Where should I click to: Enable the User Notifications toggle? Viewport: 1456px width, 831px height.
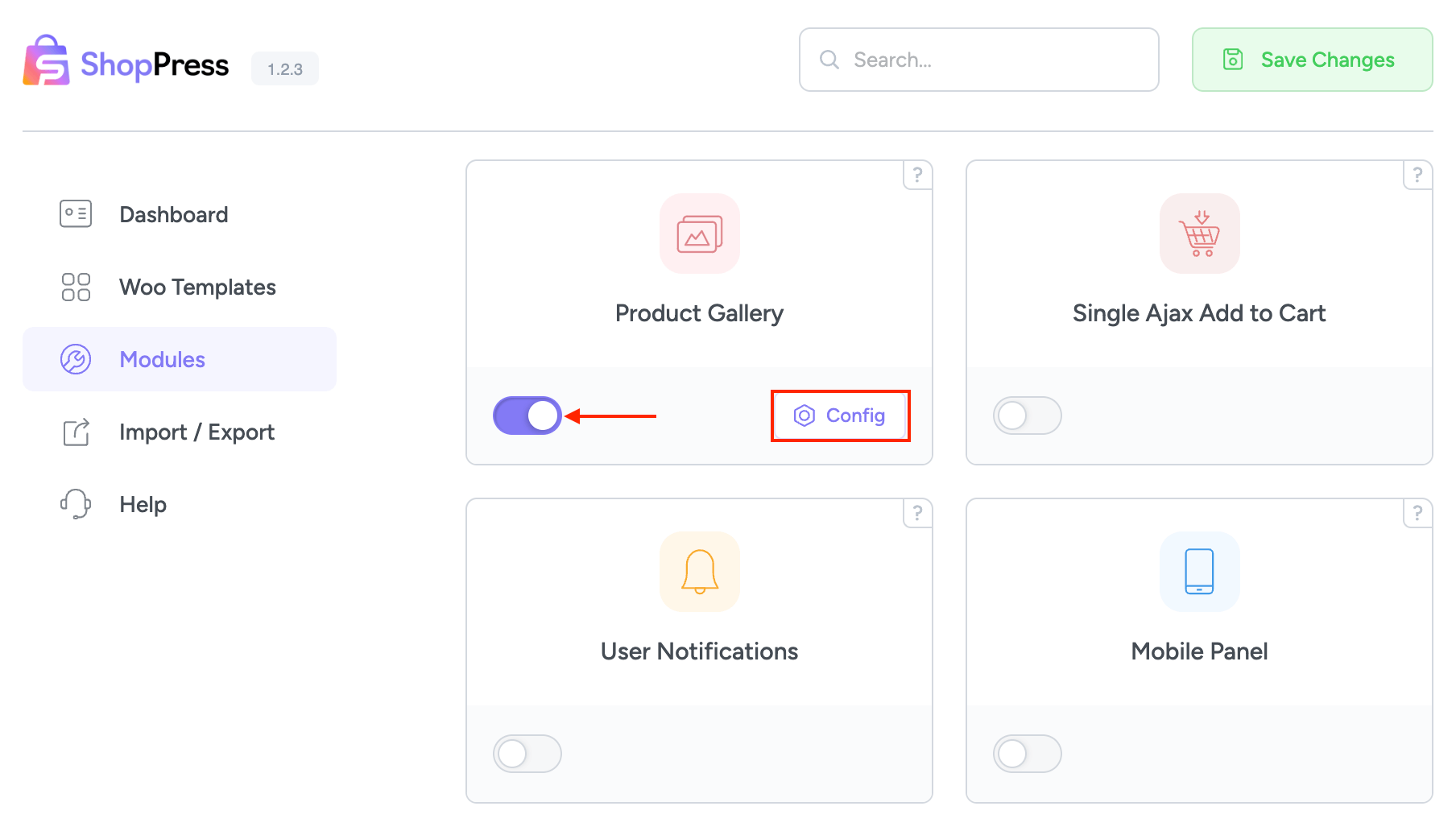[527, 754]
